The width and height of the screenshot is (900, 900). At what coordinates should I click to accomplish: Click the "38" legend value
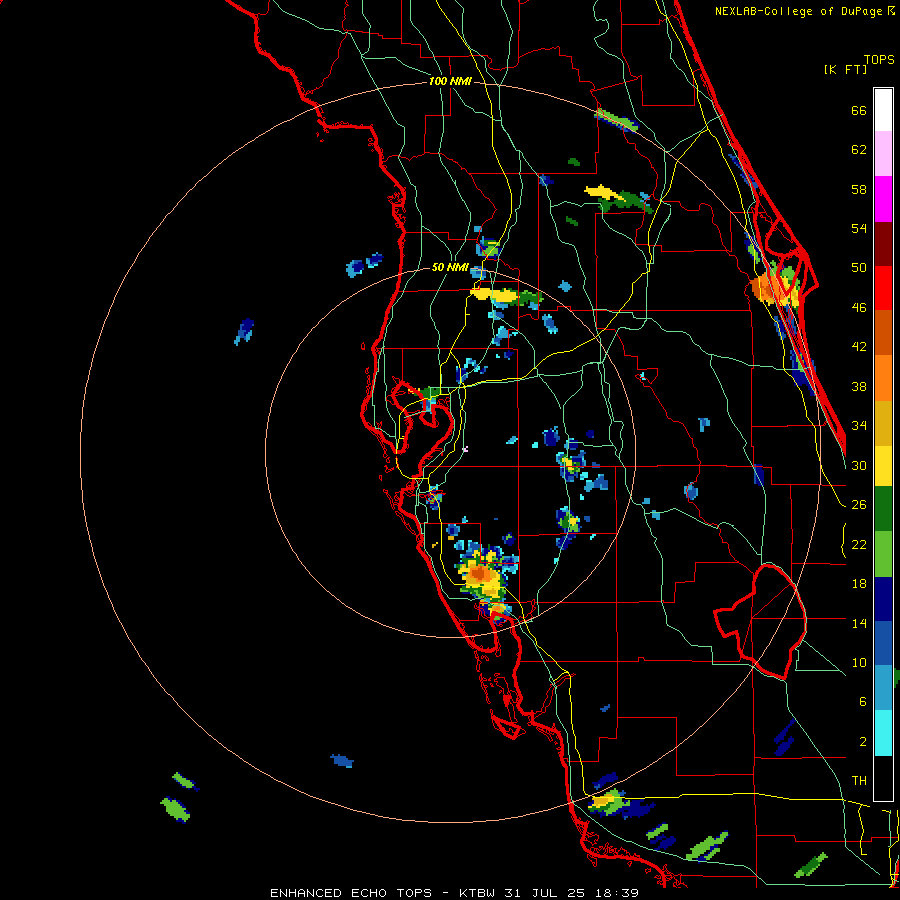[x=859, y=386]
